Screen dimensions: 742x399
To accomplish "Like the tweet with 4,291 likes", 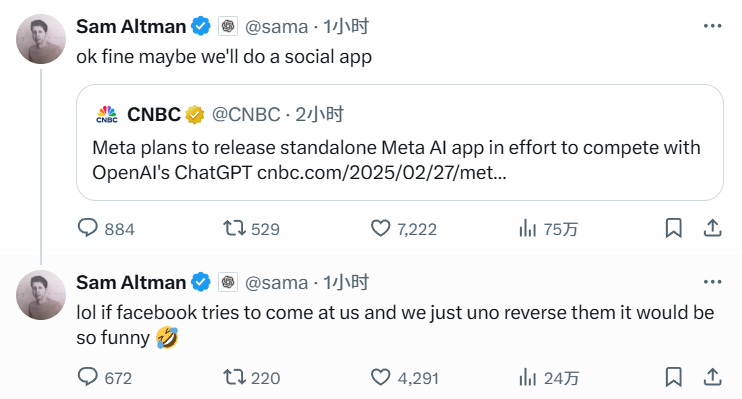I will pyautogui.click(x=380, y=377).
